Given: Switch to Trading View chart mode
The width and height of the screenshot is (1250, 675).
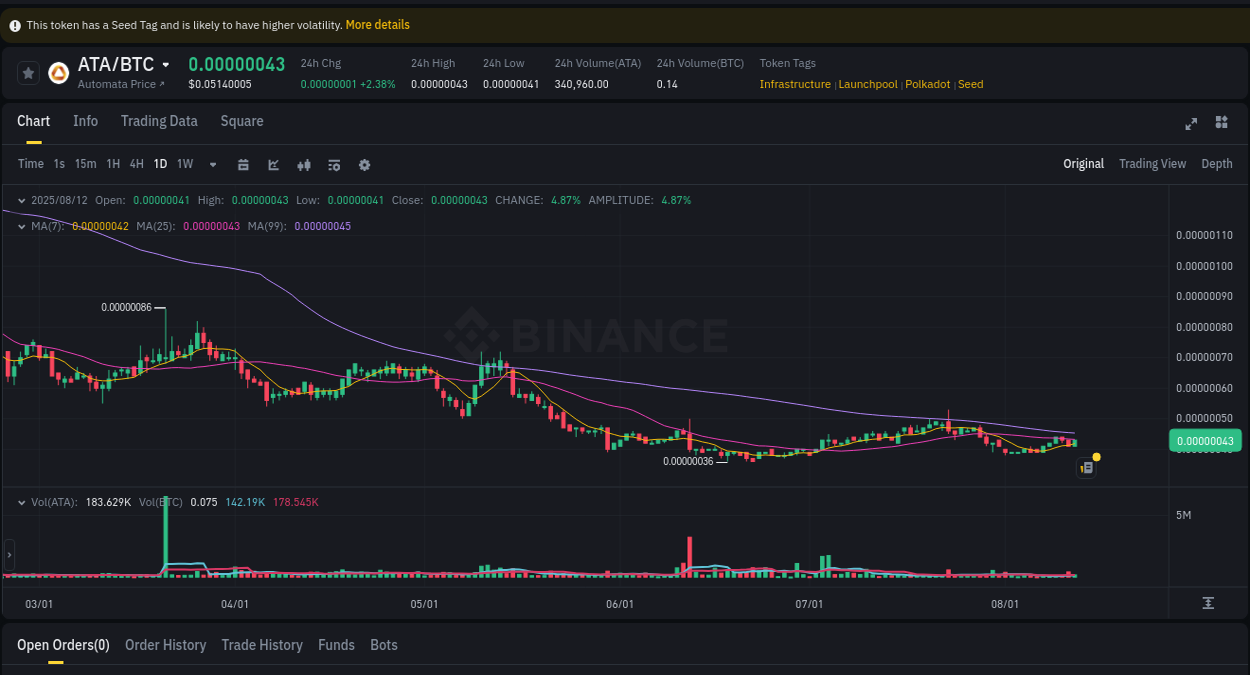Looking at the screenshot, I should pos(1152,163).
